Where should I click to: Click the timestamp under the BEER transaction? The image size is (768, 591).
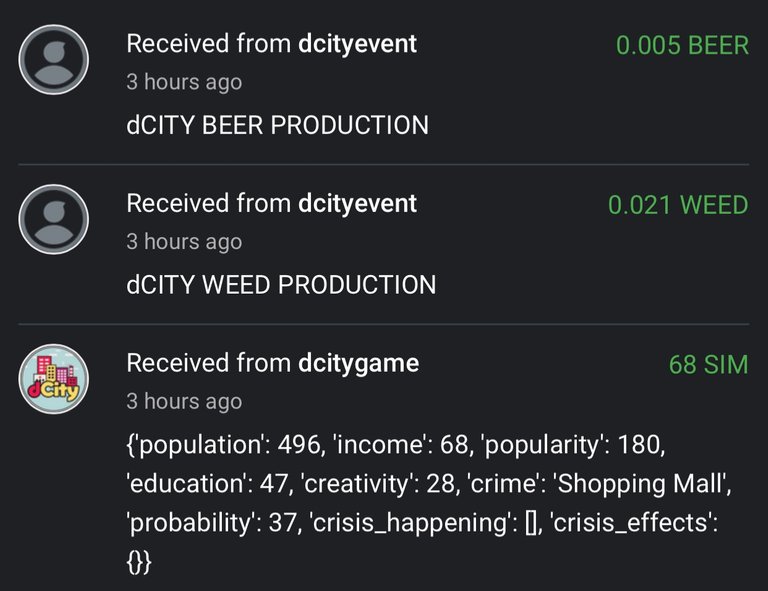tap(184, 82)
